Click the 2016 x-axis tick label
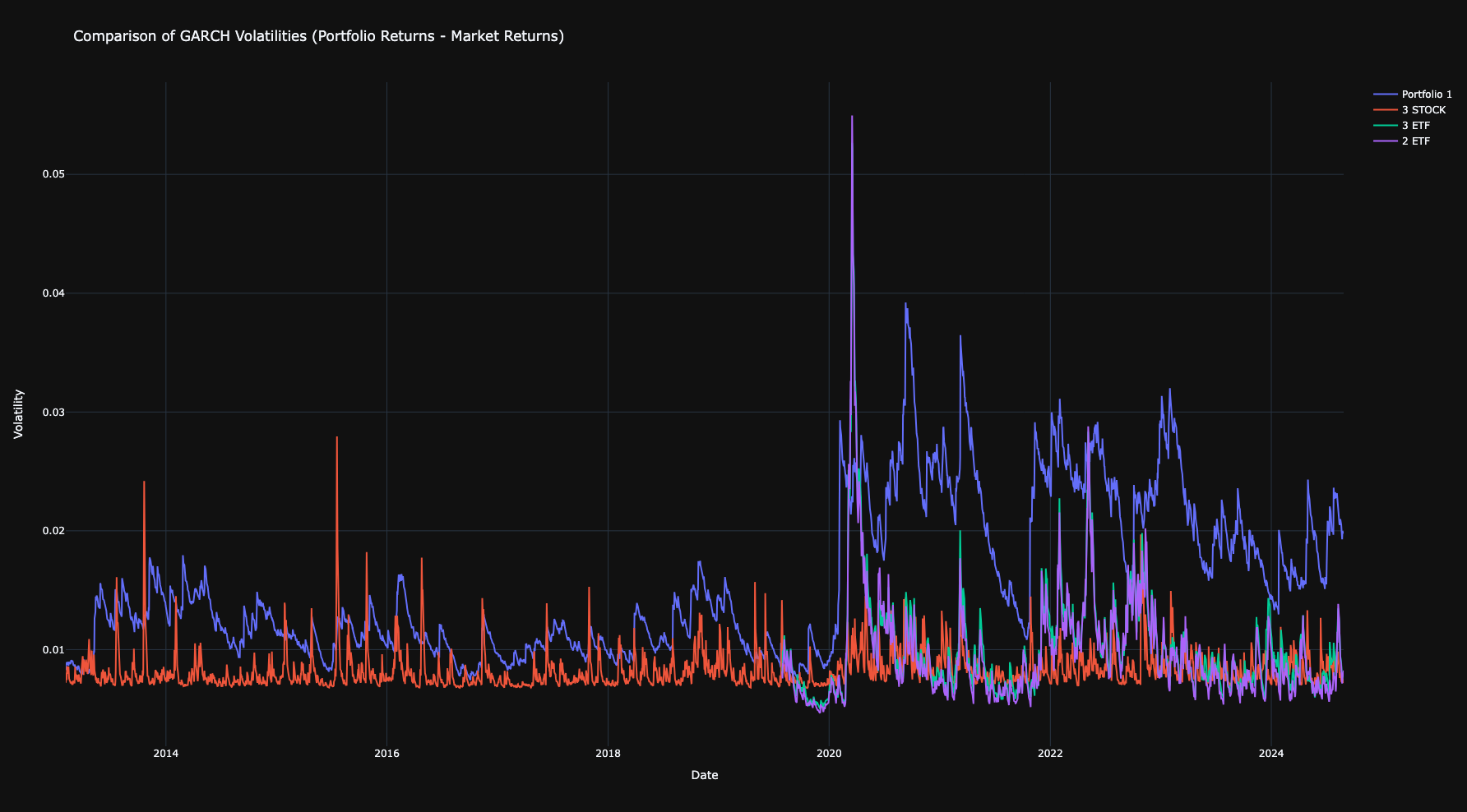This screenshot has height=812, width=1467. [x=386, y=754]
